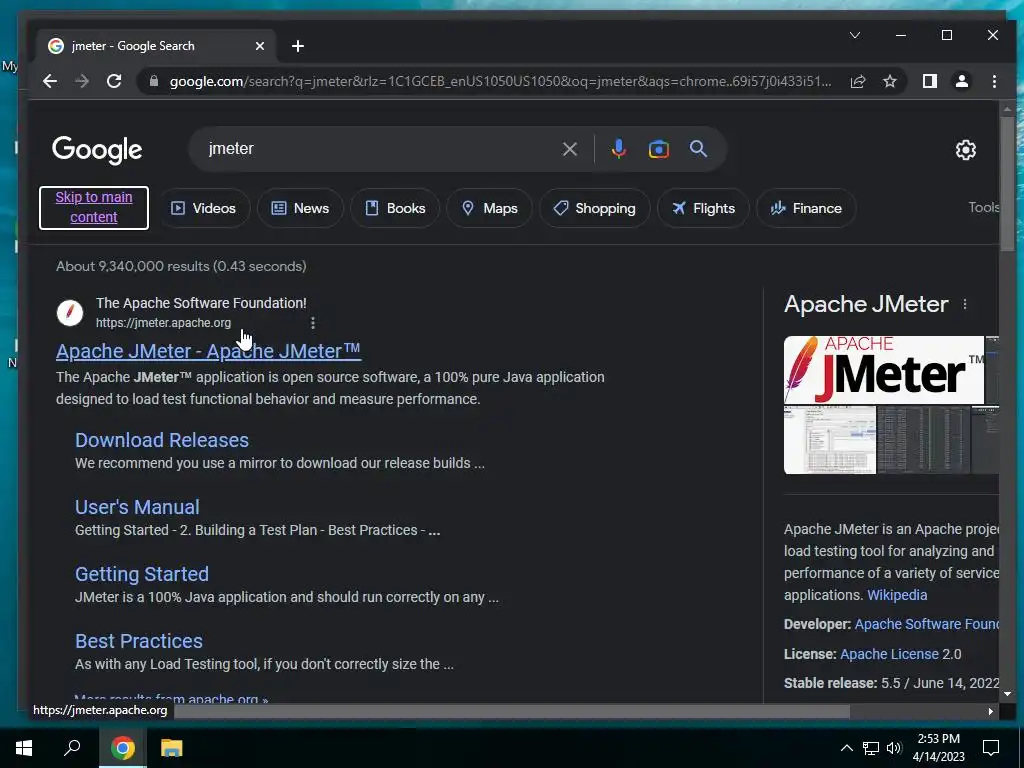This screenshot has width=1024, height=768.
Task: View site information lock icon
Action: tap(154, 81)
